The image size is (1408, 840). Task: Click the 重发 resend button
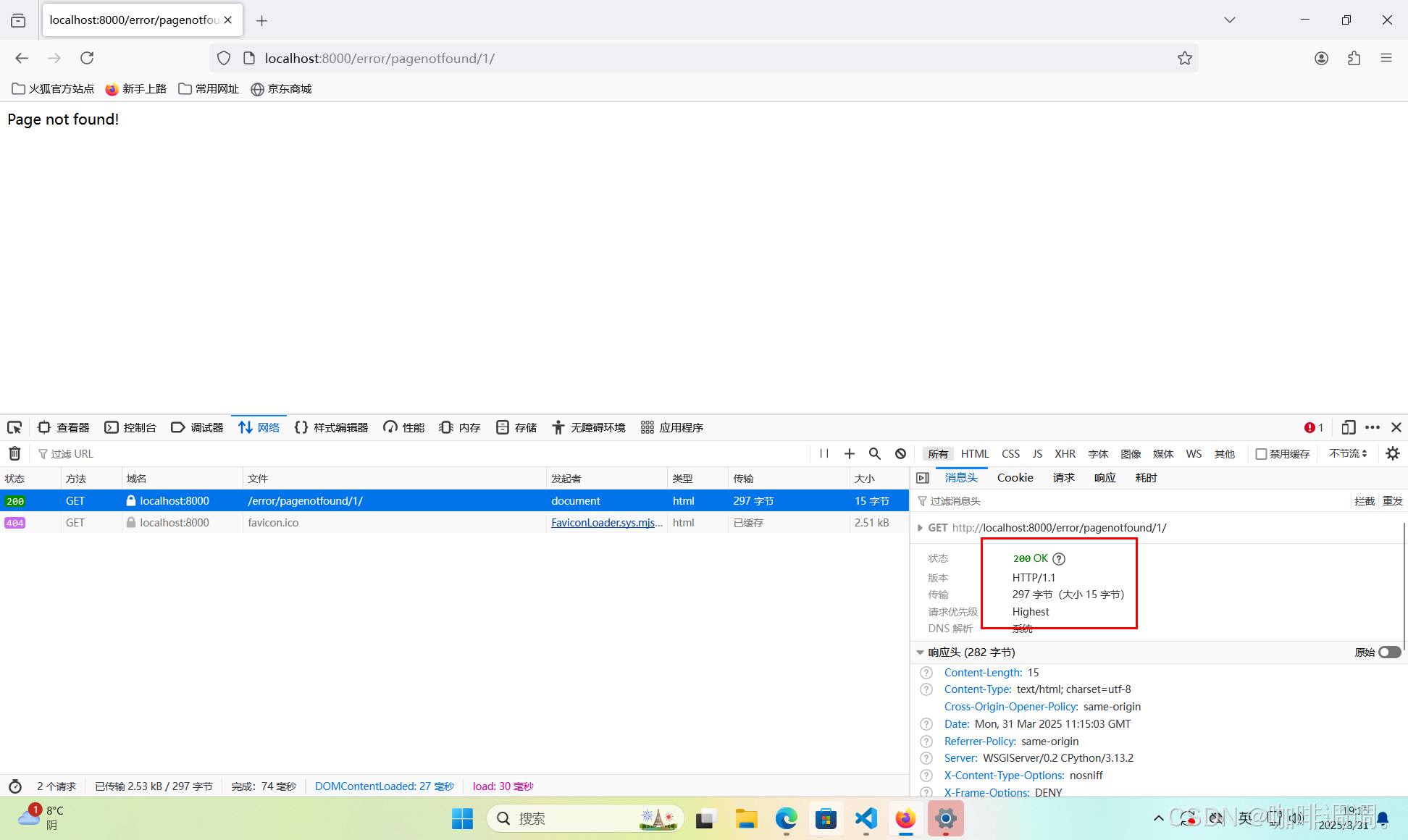pos(1392,501)
